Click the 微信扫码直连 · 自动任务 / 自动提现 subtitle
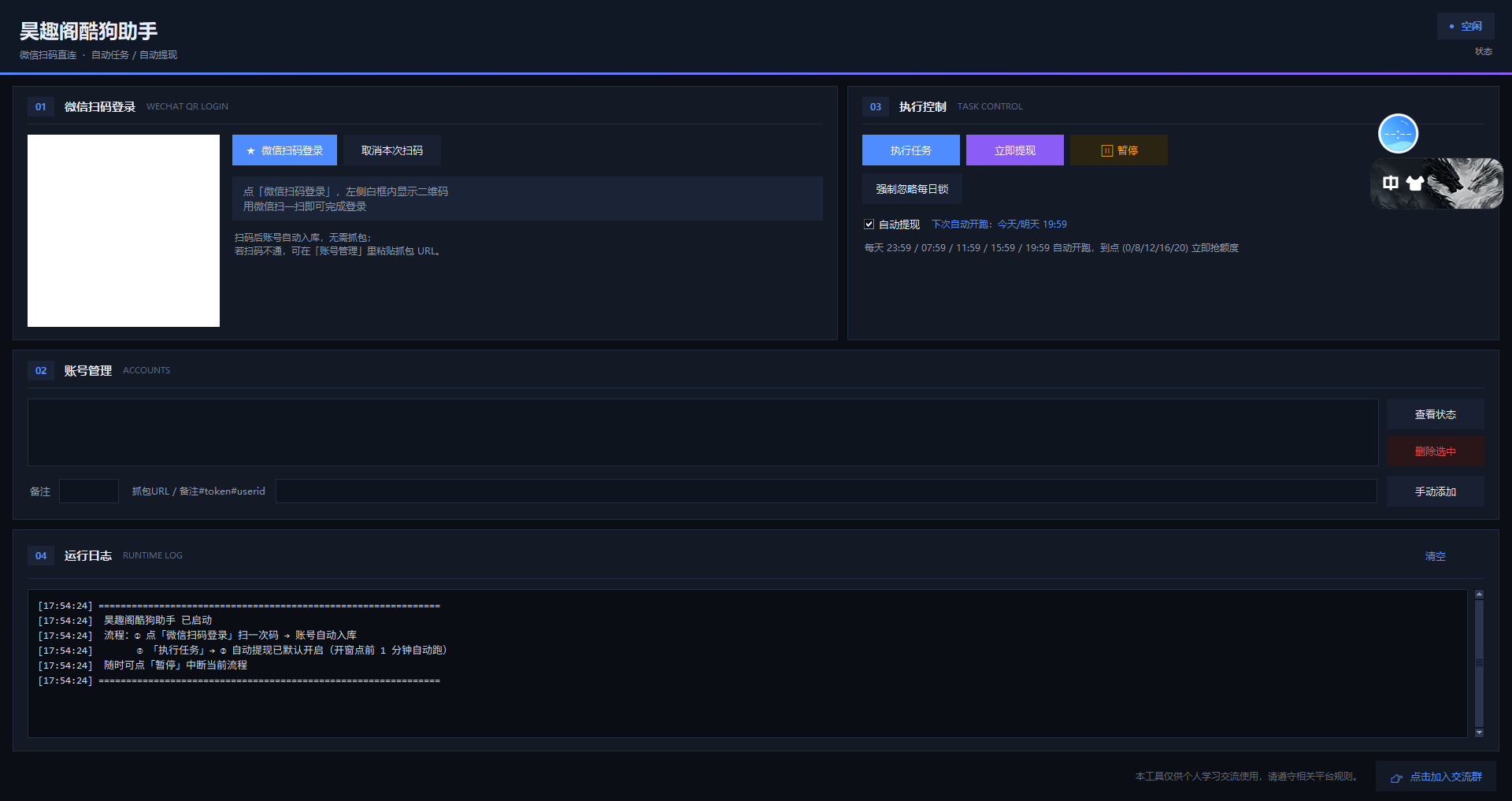 [98, 55]
